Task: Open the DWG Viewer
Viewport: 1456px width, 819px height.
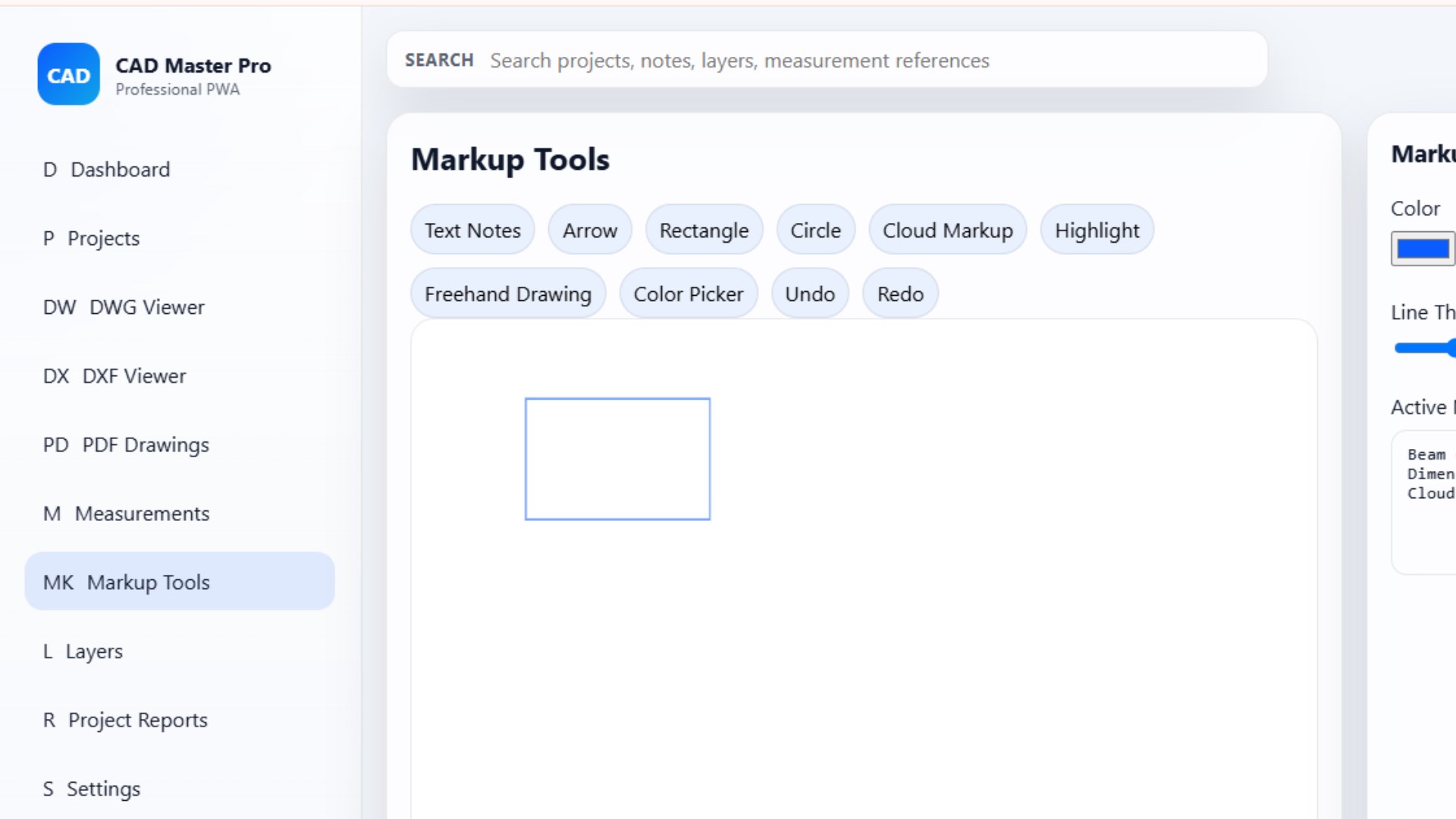Action: pyautogui.click(x=180, y=307)
